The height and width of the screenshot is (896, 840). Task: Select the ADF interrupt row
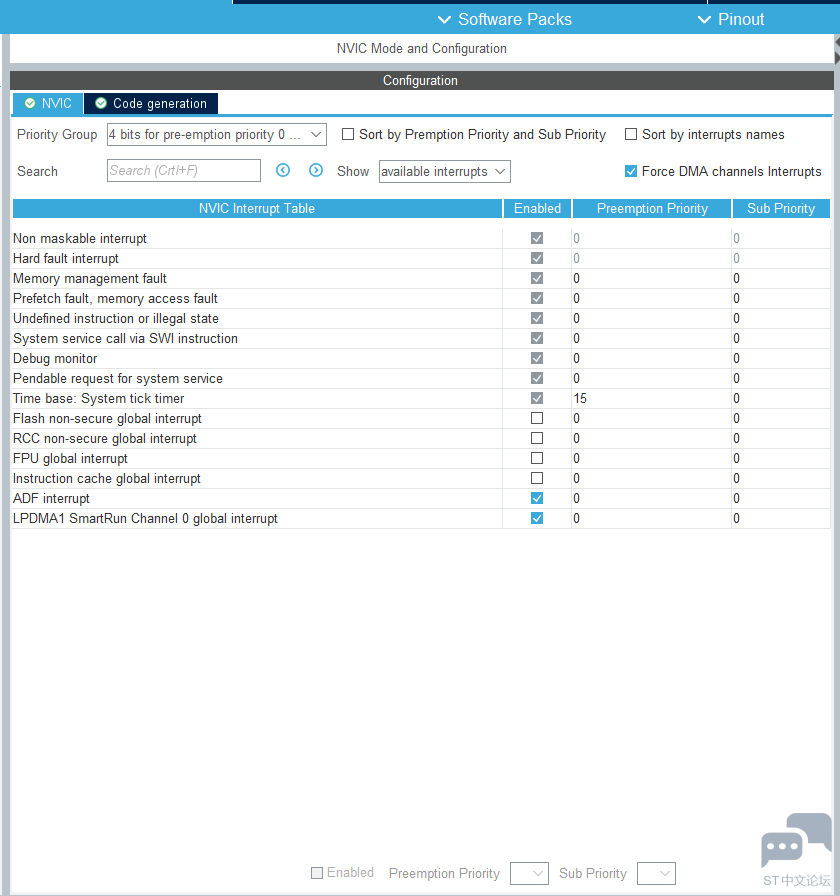click(x=421, y=498)
